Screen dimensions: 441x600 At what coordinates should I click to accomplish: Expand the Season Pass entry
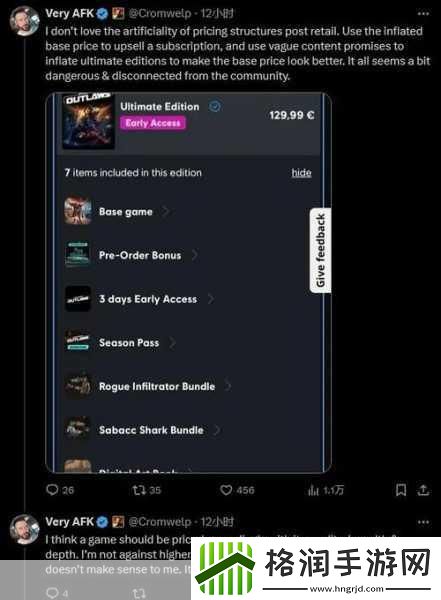pyautogui.click(x=172, y=343)
